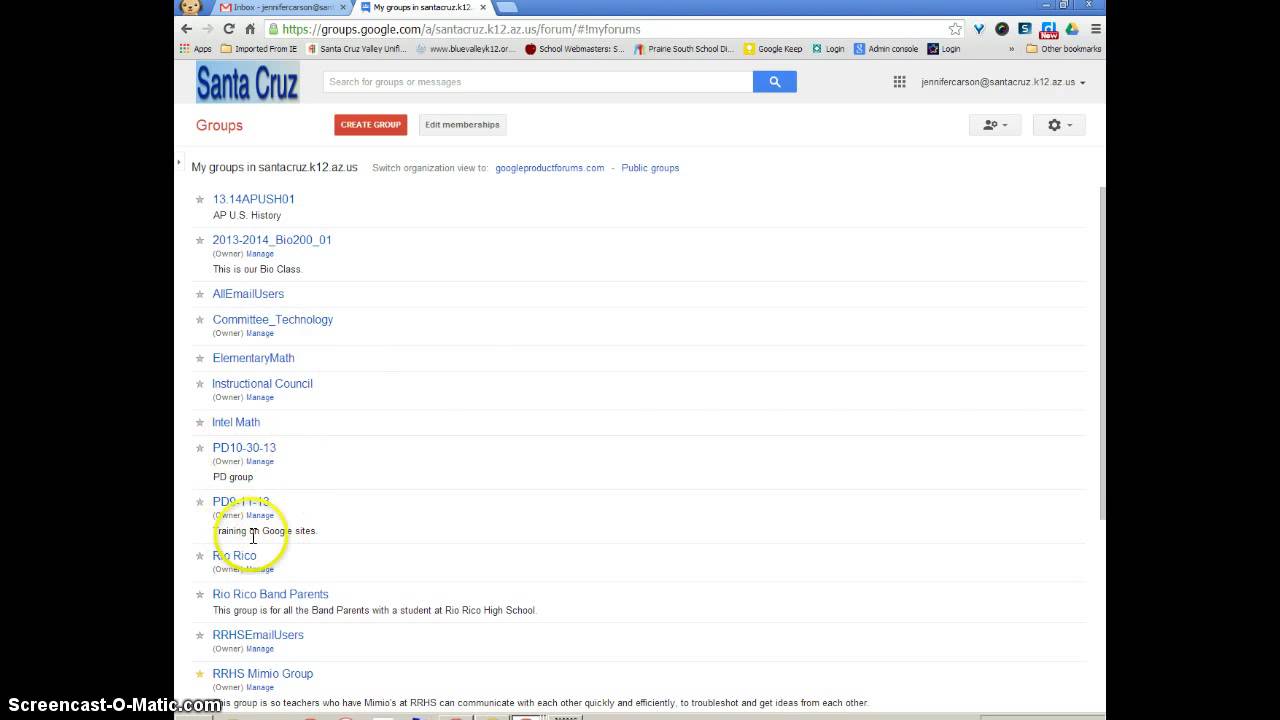Open the jennifercarson account dropdown
1280x720 pixels.
tap(1003, 82)
